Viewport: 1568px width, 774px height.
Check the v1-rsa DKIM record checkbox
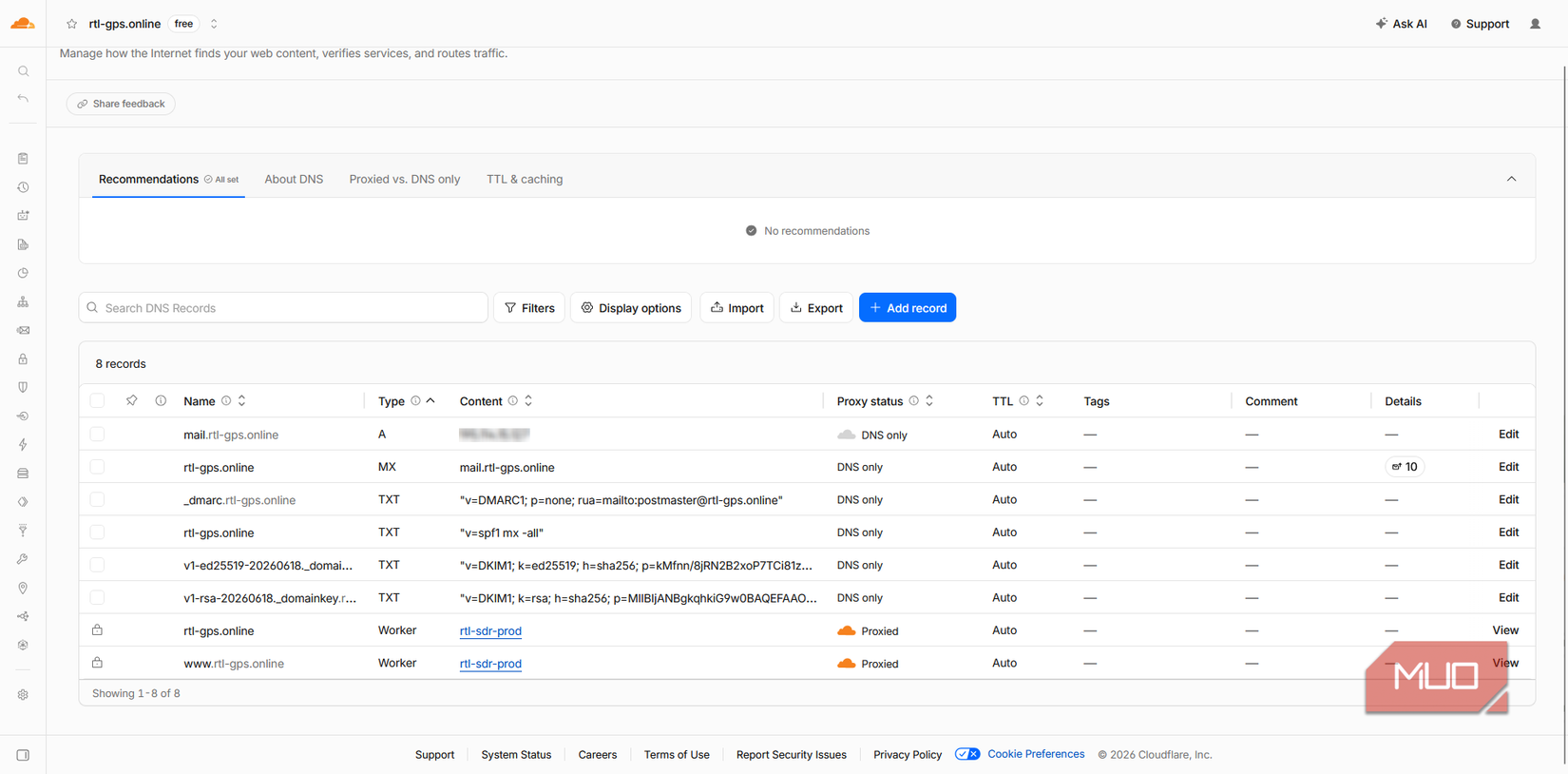[x=97, y=597]
